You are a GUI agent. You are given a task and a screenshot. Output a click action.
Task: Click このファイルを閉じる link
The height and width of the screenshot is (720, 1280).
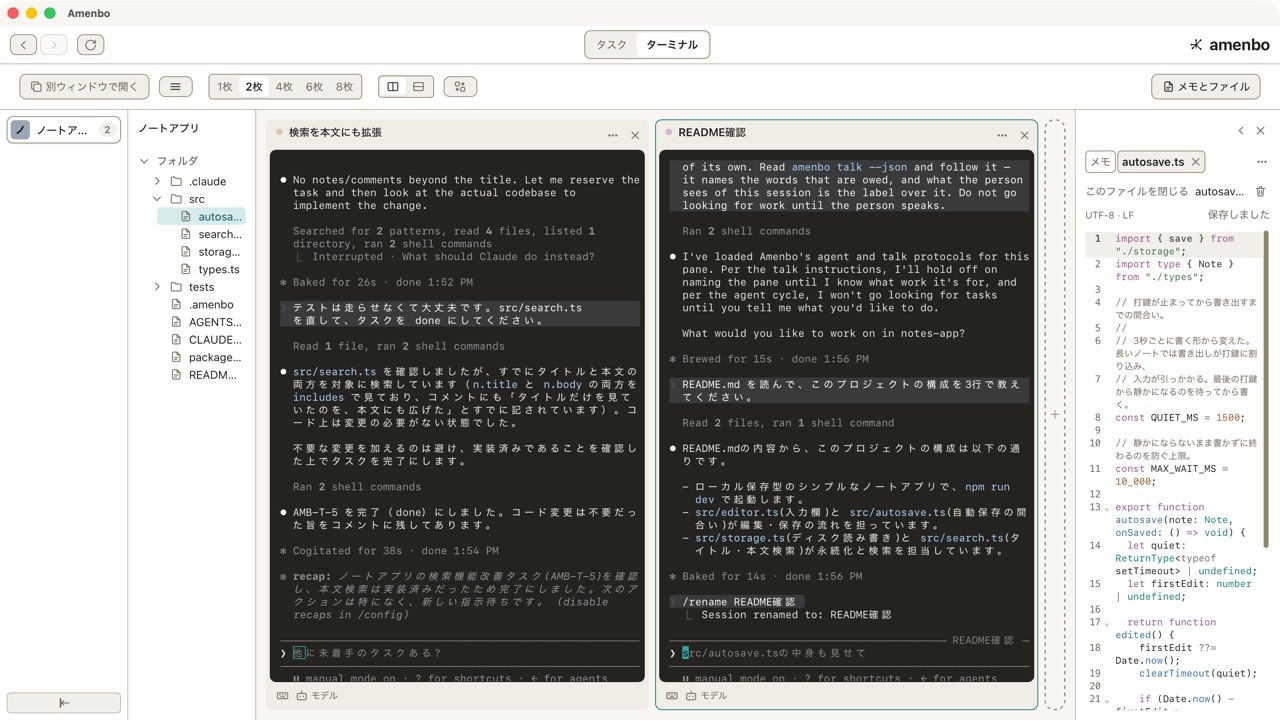(1137, 191)
